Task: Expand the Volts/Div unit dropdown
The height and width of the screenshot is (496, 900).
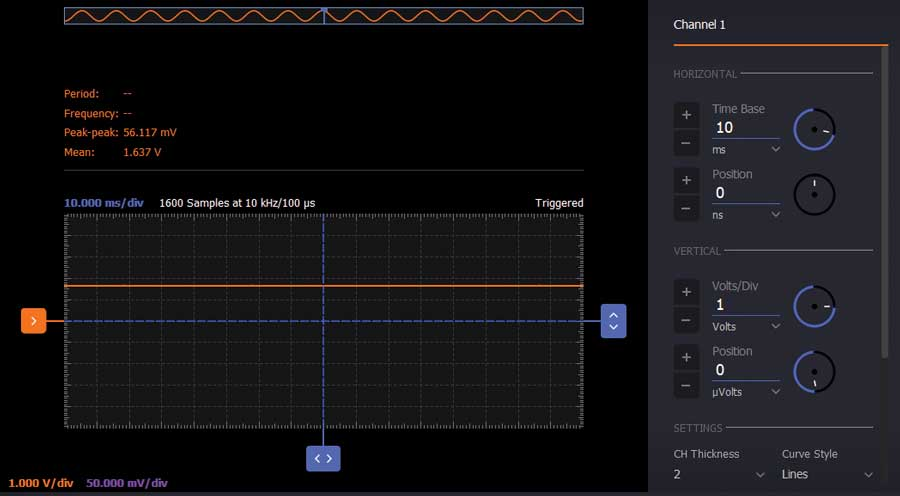Action: 746,326
